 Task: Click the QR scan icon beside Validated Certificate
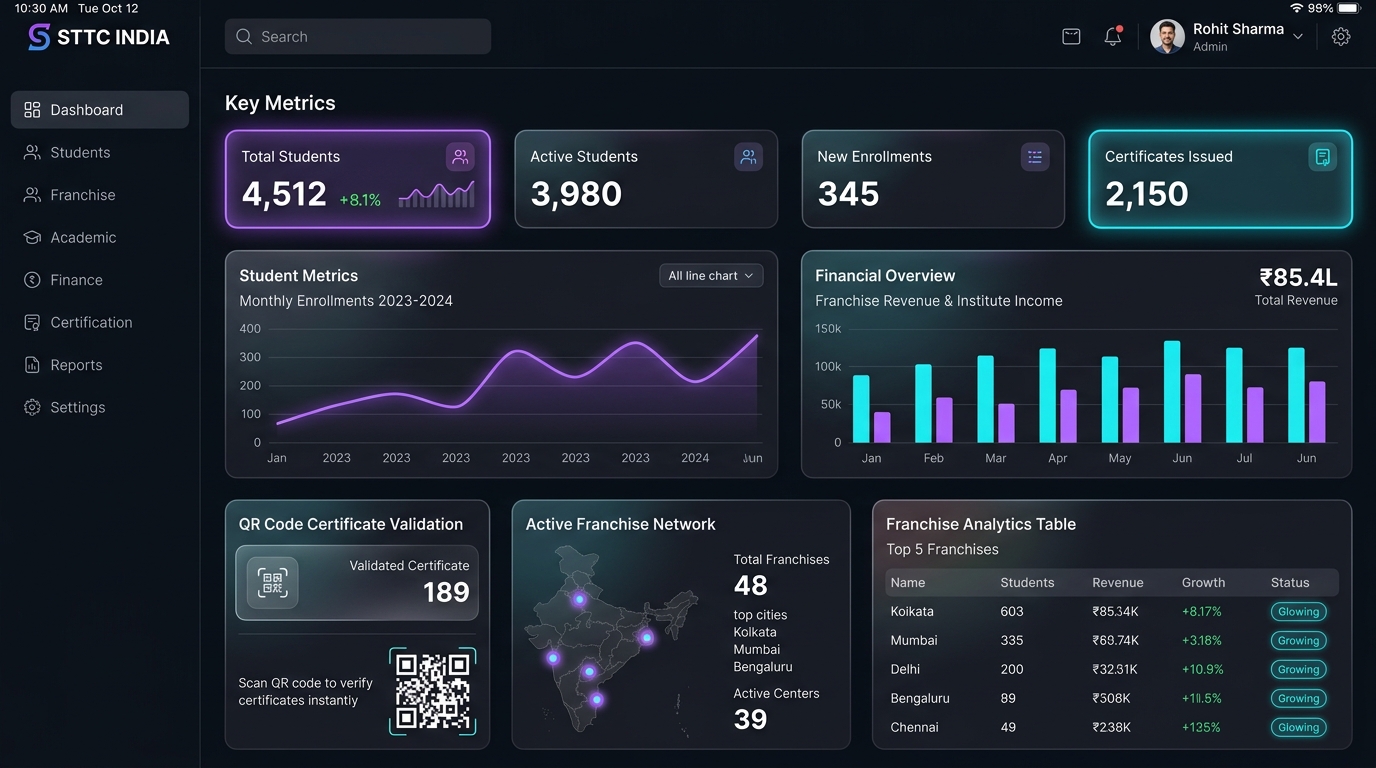coord(272,583)
